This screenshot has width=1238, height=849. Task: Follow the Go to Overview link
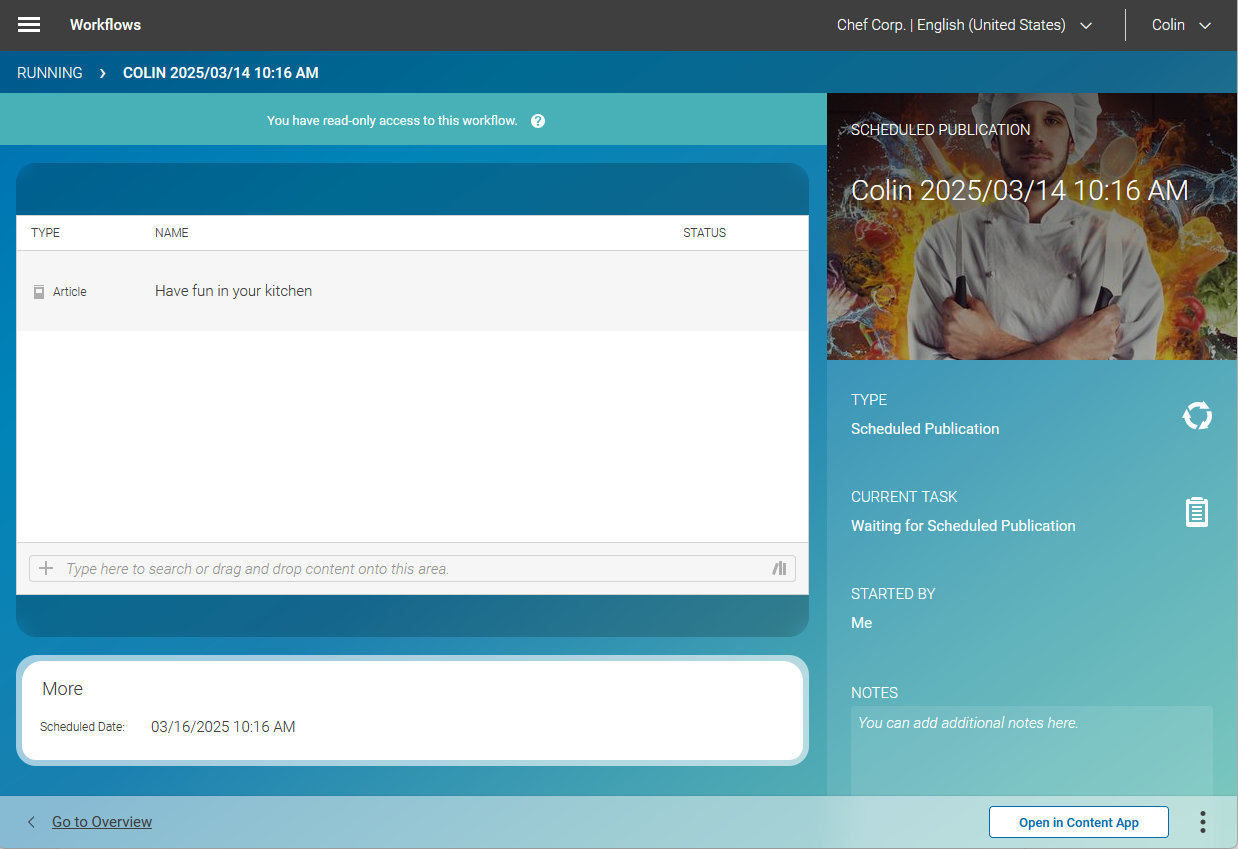tap(101, 821)
